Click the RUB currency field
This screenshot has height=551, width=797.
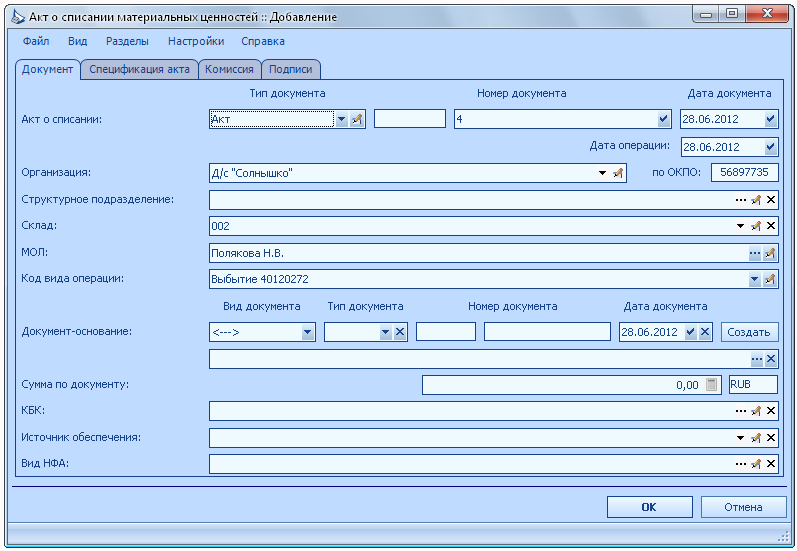tap(753, 385)
